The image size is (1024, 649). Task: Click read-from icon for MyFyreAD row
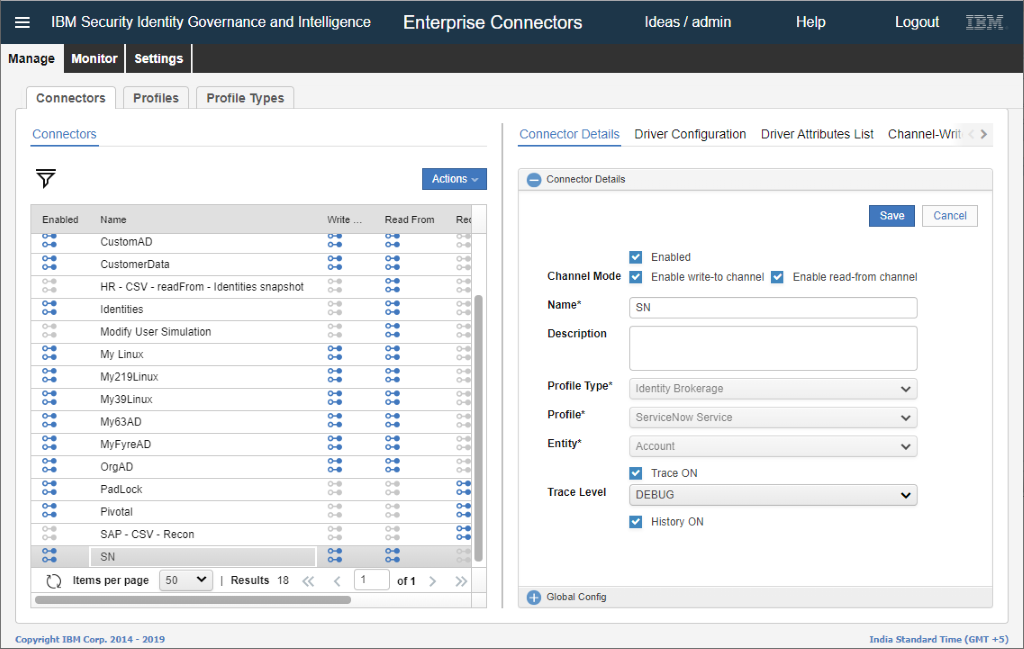[392, 444]
